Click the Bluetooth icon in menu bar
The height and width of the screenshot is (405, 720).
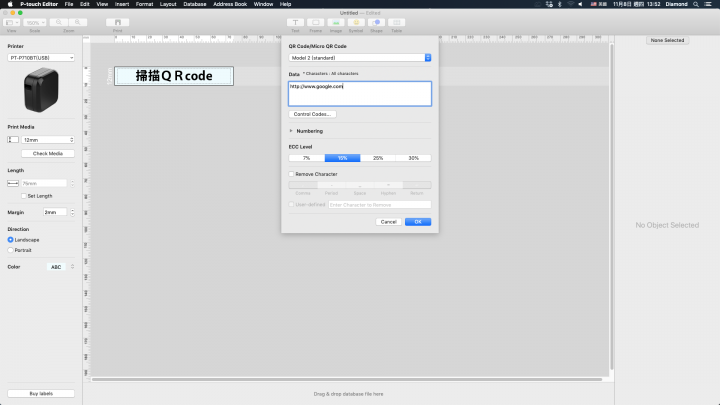coord(559,4)
